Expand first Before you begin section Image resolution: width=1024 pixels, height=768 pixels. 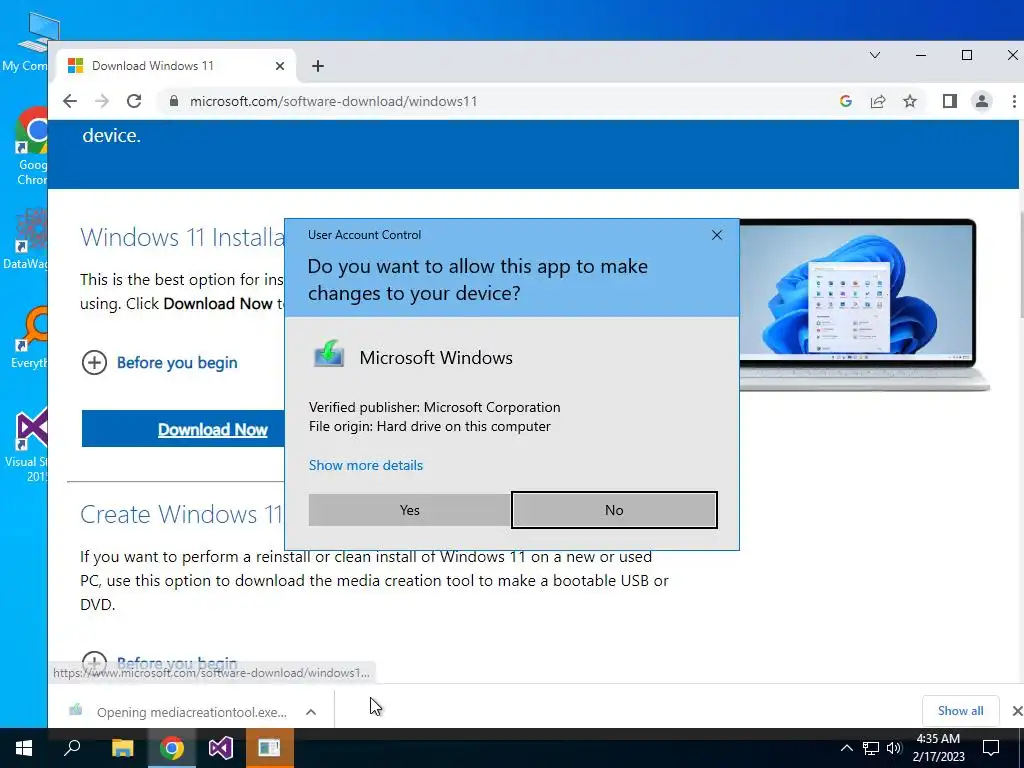pos(94,362)
